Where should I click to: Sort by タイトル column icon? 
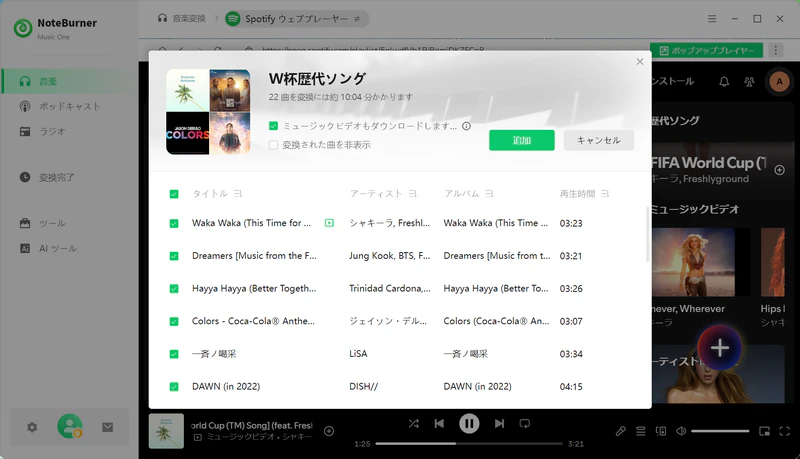click(x=238, y=194)
